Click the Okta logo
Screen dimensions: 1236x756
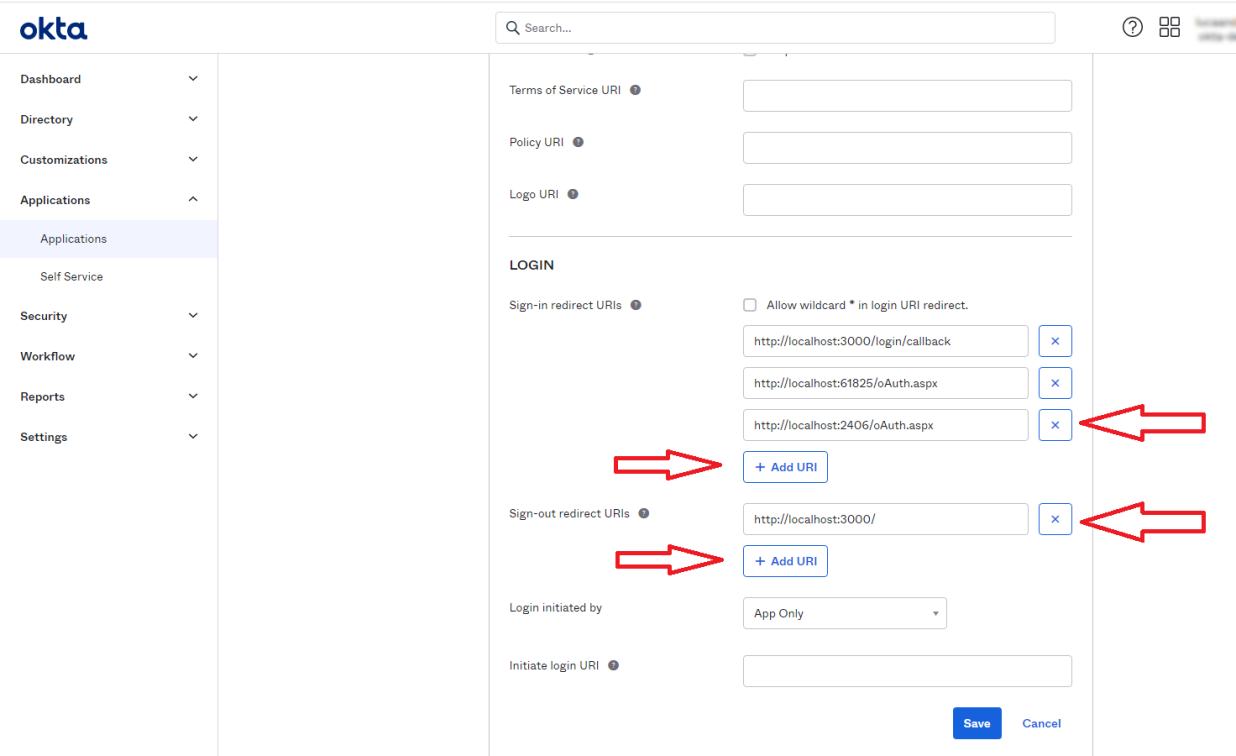click(54, 29)
